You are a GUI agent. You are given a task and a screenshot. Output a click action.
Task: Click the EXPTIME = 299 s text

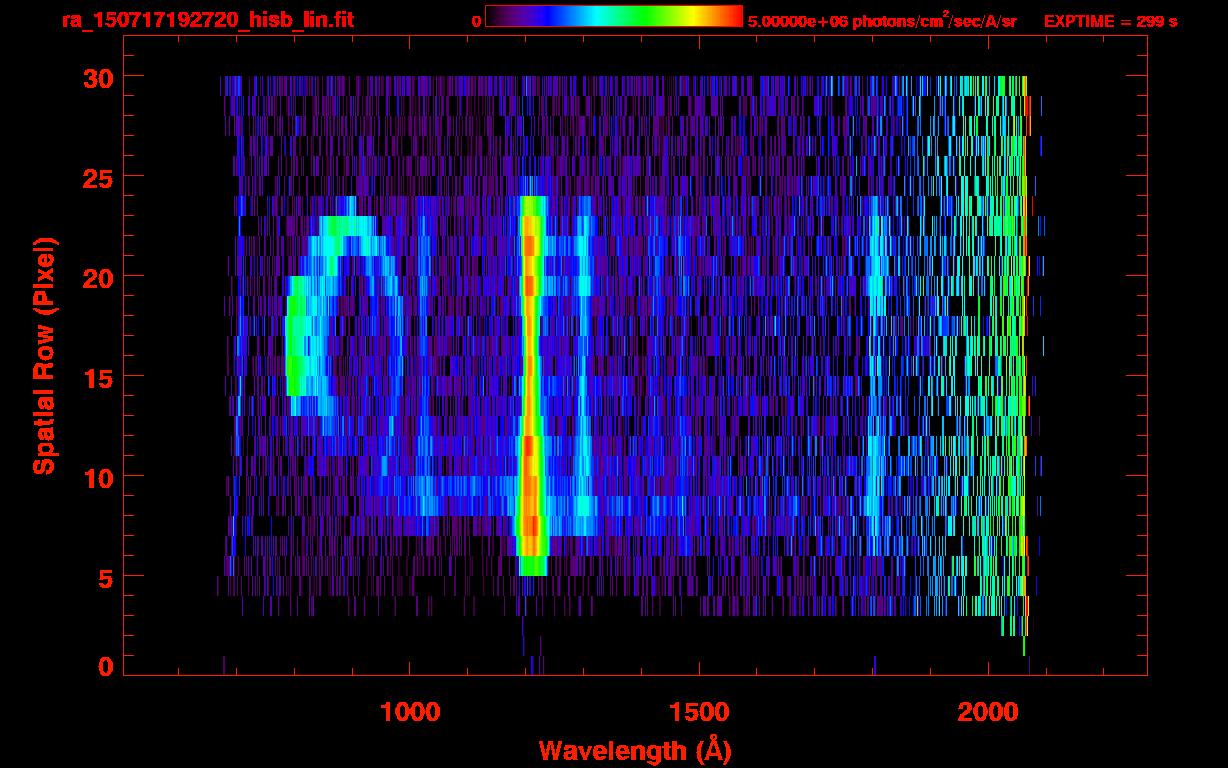click(1110, 21)
